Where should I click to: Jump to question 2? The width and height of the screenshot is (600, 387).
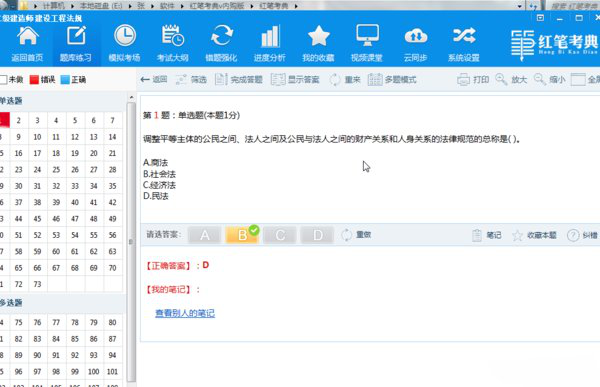click(x=19, y=120)
